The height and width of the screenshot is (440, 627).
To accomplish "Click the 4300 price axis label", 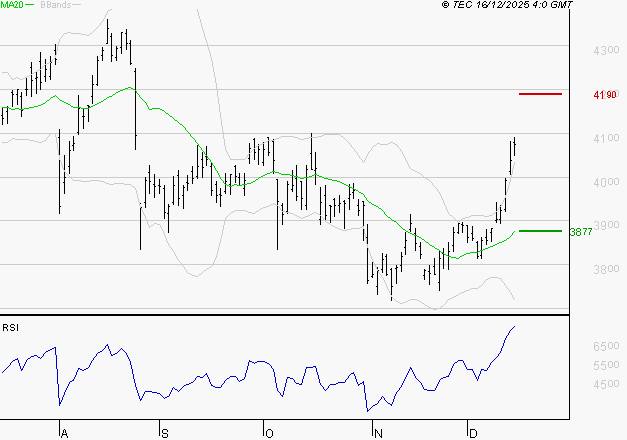I will 606,50.
